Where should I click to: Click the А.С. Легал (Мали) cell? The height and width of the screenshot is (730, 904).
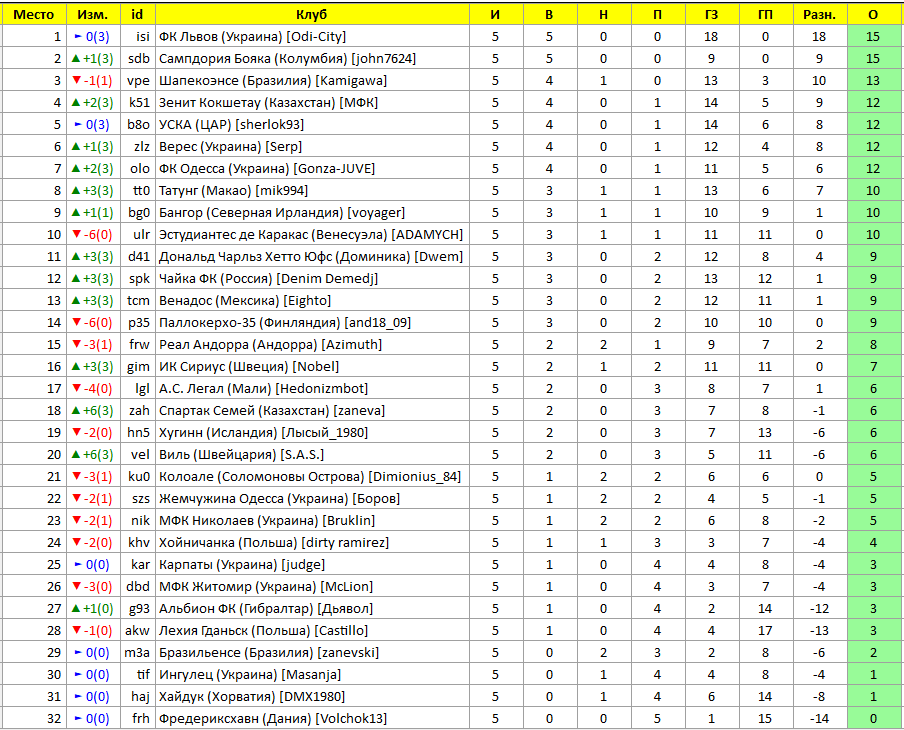click(312, 389)
